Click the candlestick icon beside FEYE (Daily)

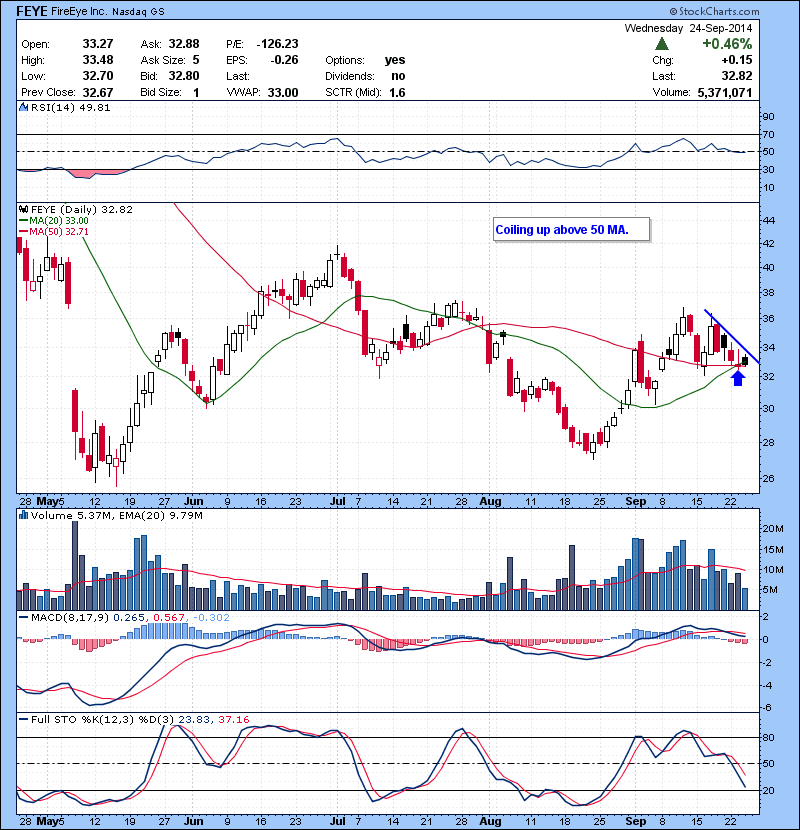23,210
